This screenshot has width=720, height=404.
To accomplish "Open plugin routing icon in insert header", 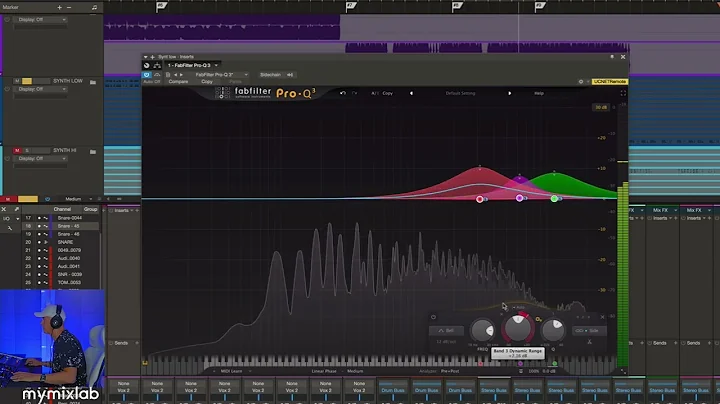I will click(157, 65).
